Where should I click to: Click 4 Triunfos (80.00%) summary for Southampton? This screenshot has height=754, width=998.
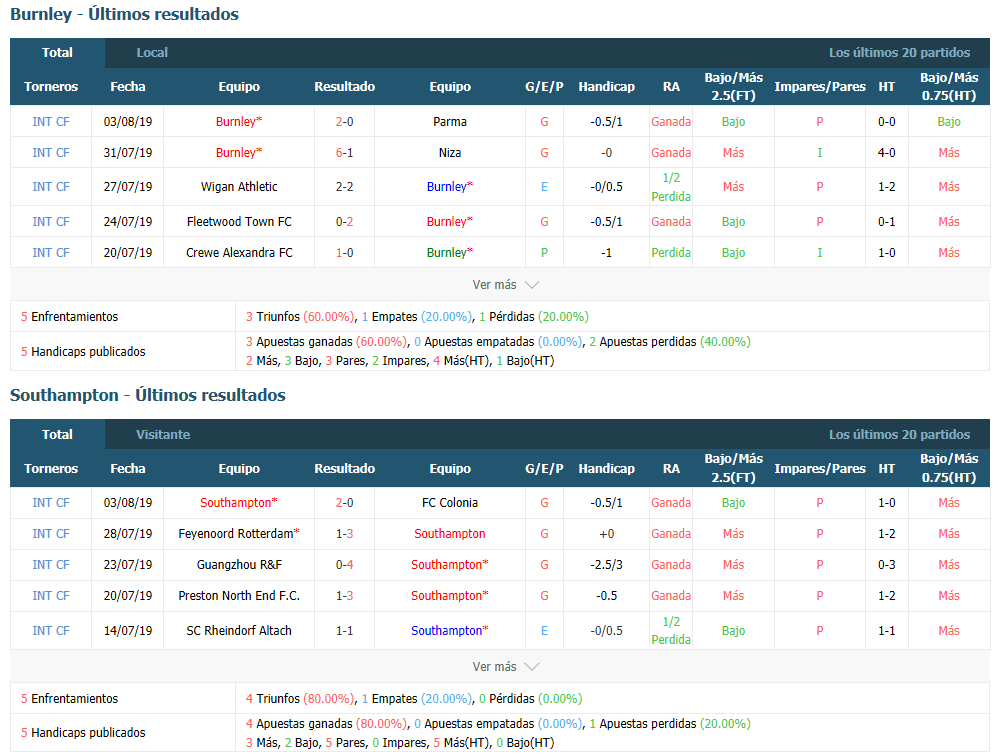(x=300, y=698)
